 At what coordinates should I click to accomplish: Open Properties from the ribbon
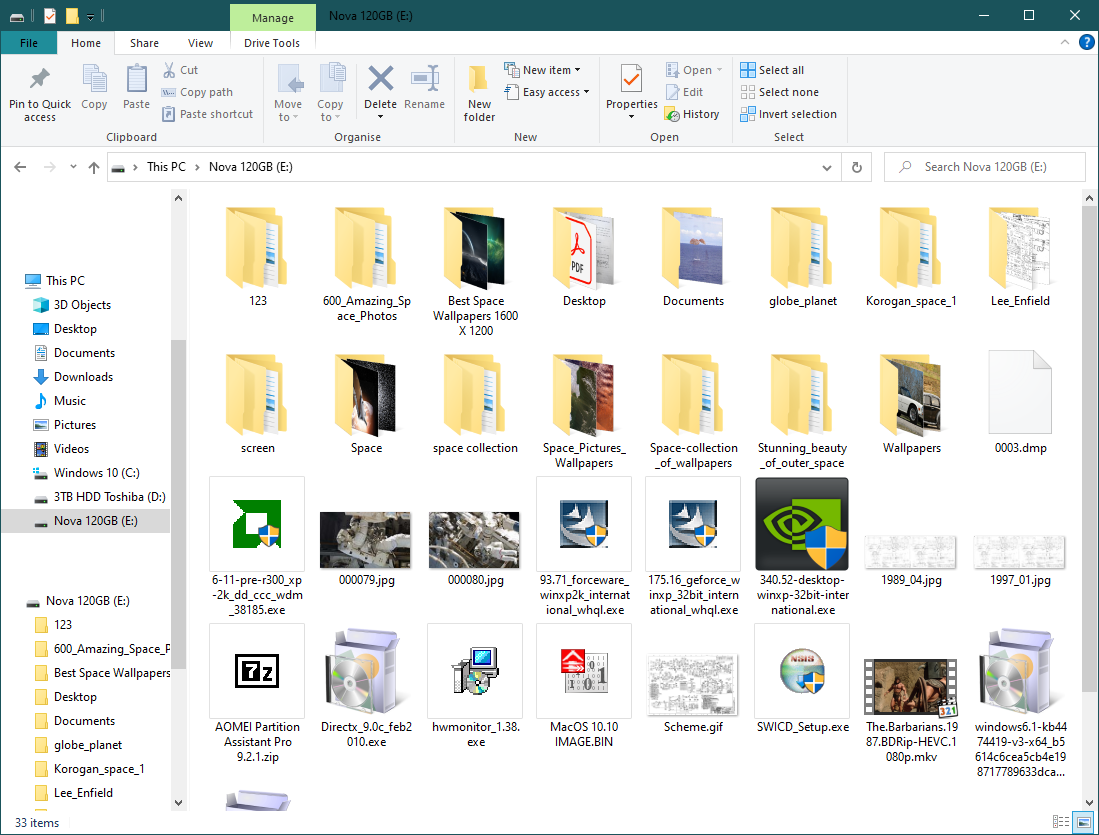pyautogui.click(x=631, y=88)
